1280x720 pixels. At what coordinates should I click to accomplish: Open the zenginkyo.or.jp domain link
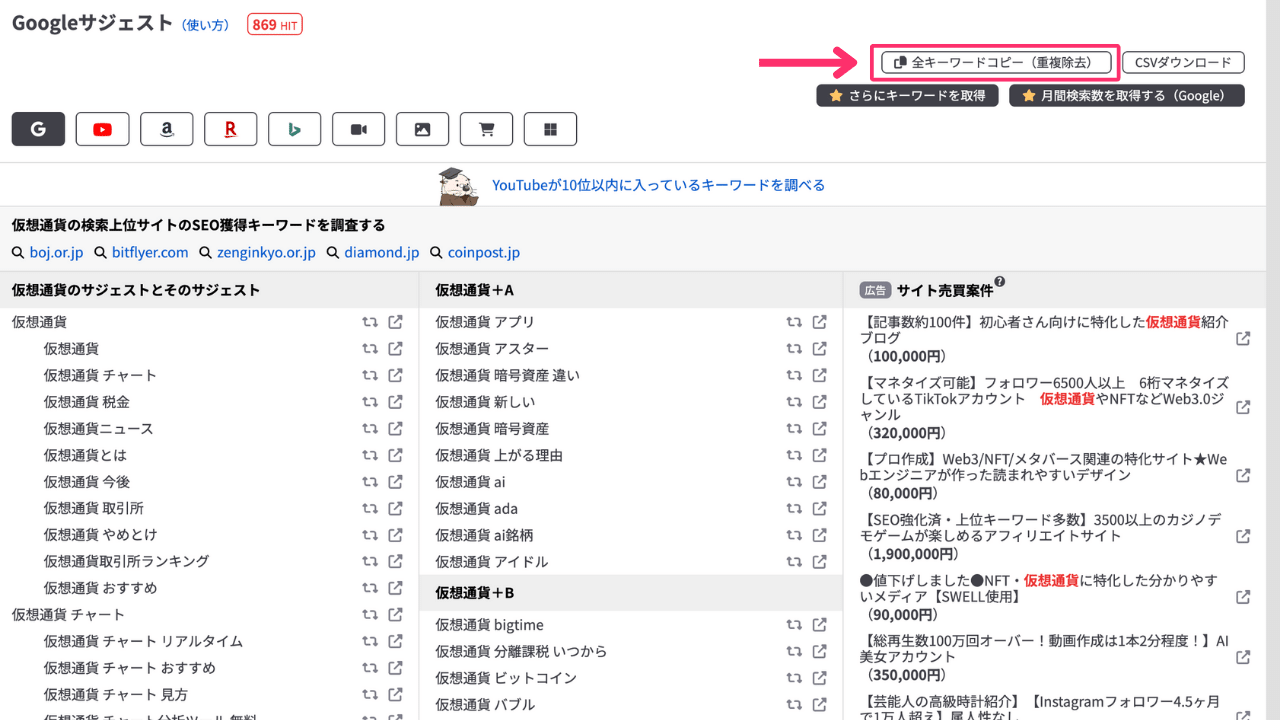click(266, 253)
